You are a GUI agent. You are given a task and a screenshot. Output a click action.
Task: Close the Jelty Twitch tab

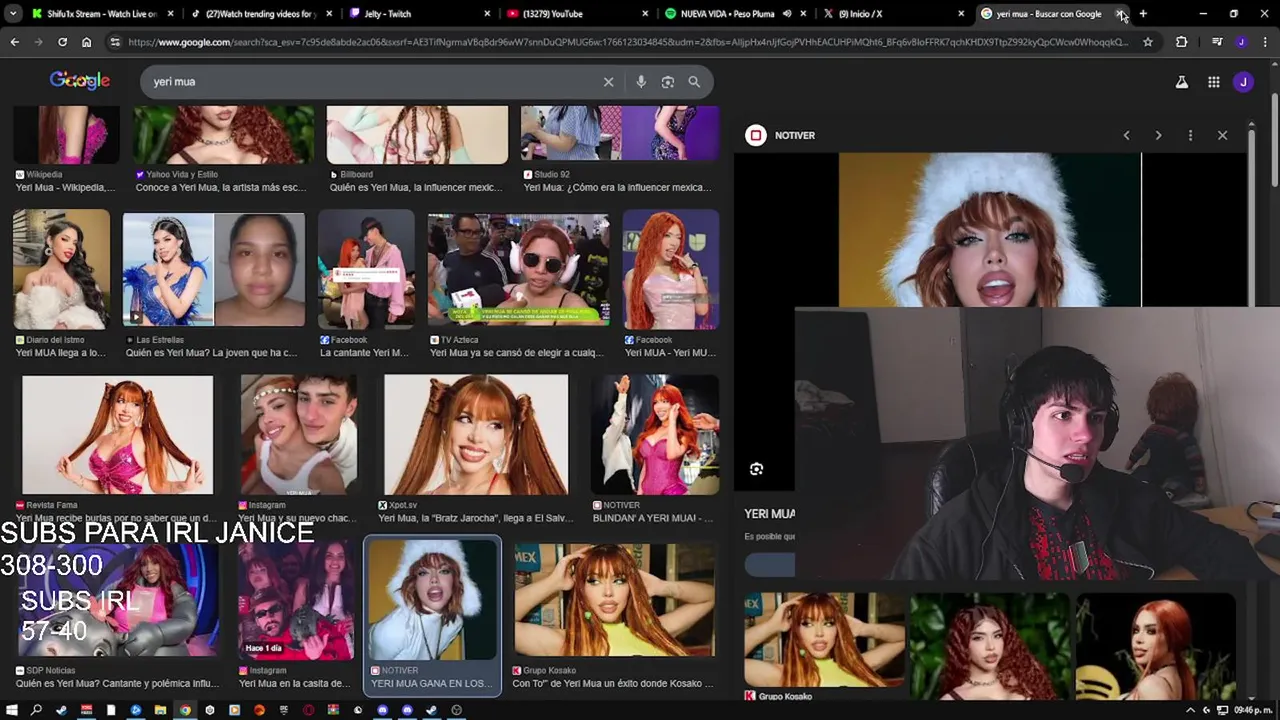point(487,14)
